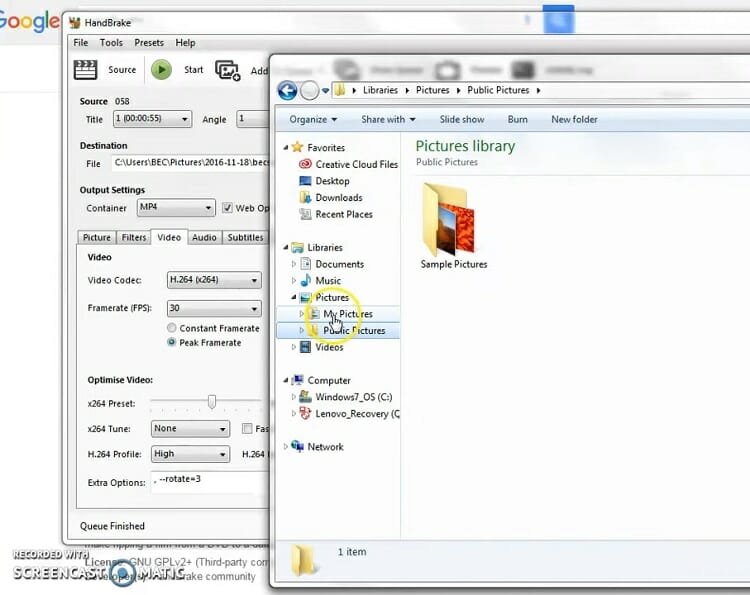The height and width of the screenshot is (595, 750).
Task: Click the Explorer Forward arrow button
Action: pyautogui.click(x=309, y=90)
